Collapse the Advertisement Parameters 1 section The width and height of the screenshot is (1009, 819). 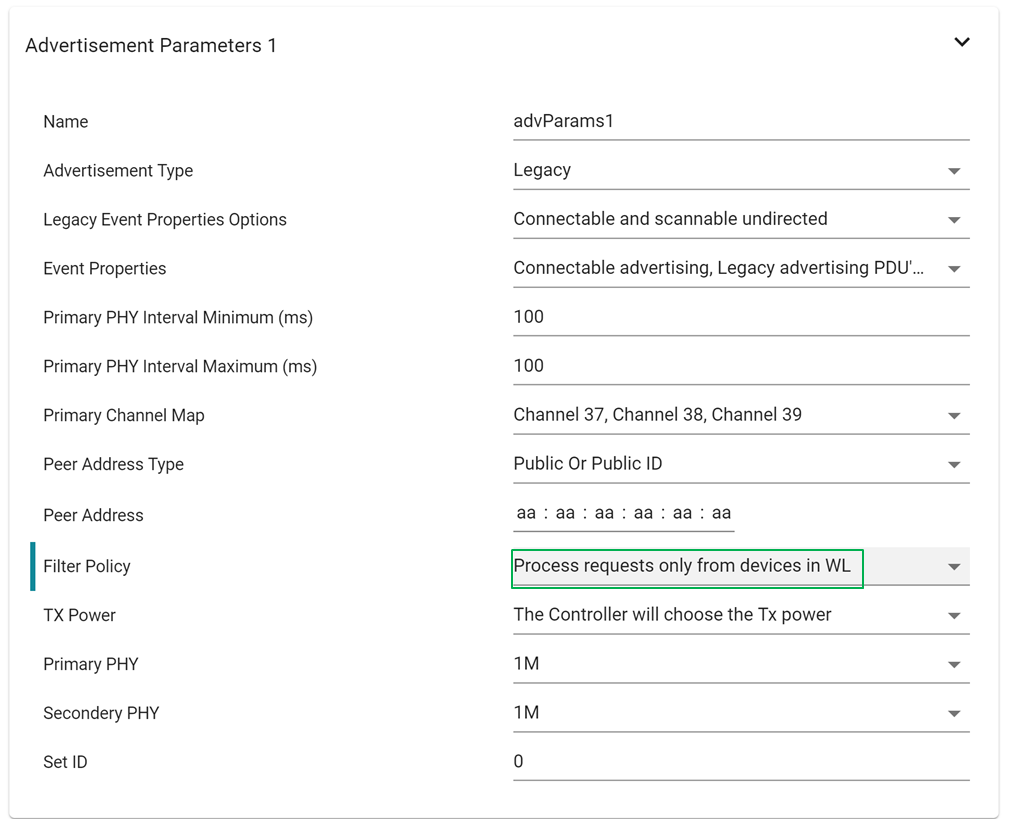961,42
